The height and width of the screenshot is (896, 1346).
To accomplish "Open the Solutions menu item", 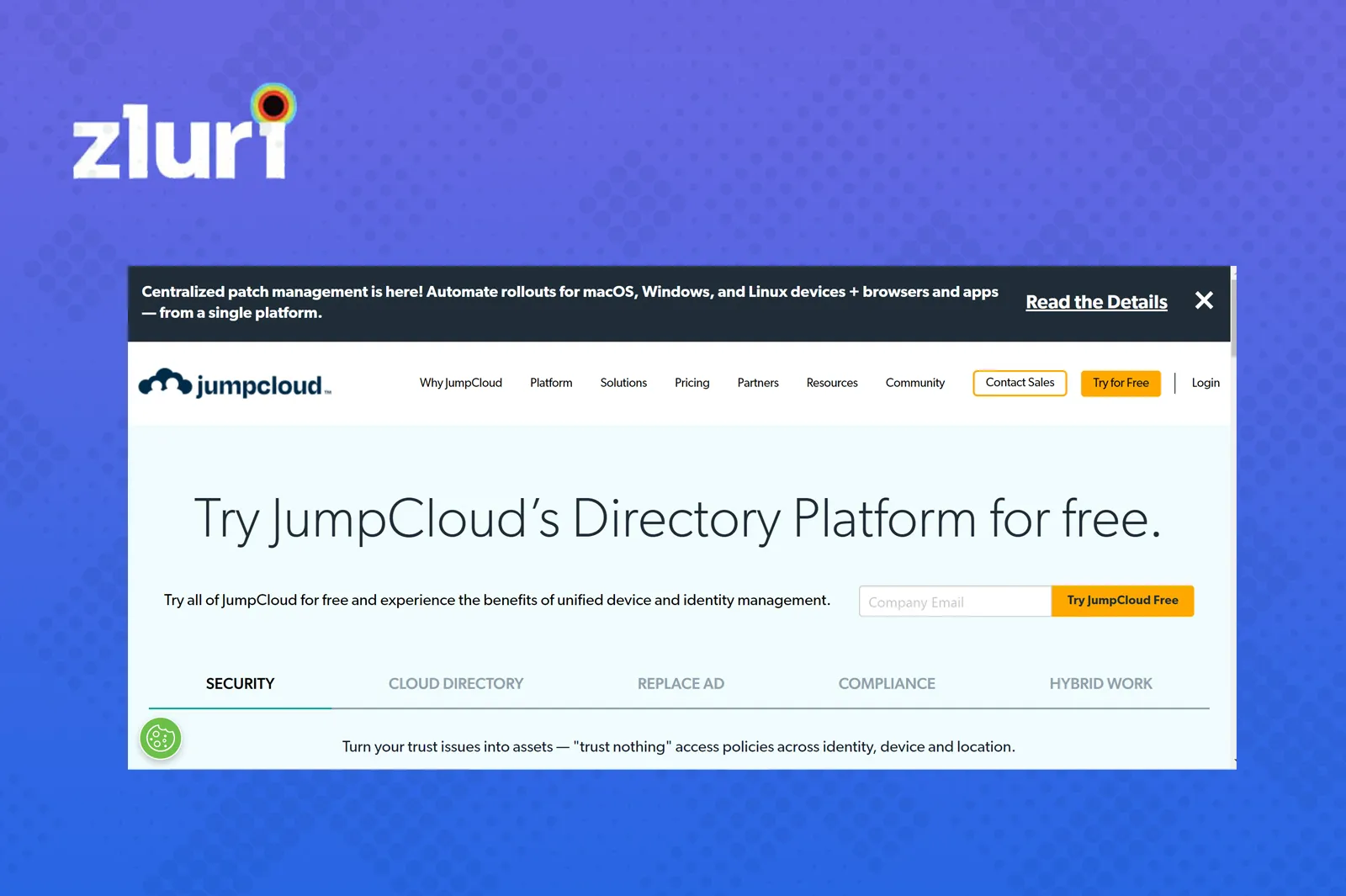I will pos(623,383).
